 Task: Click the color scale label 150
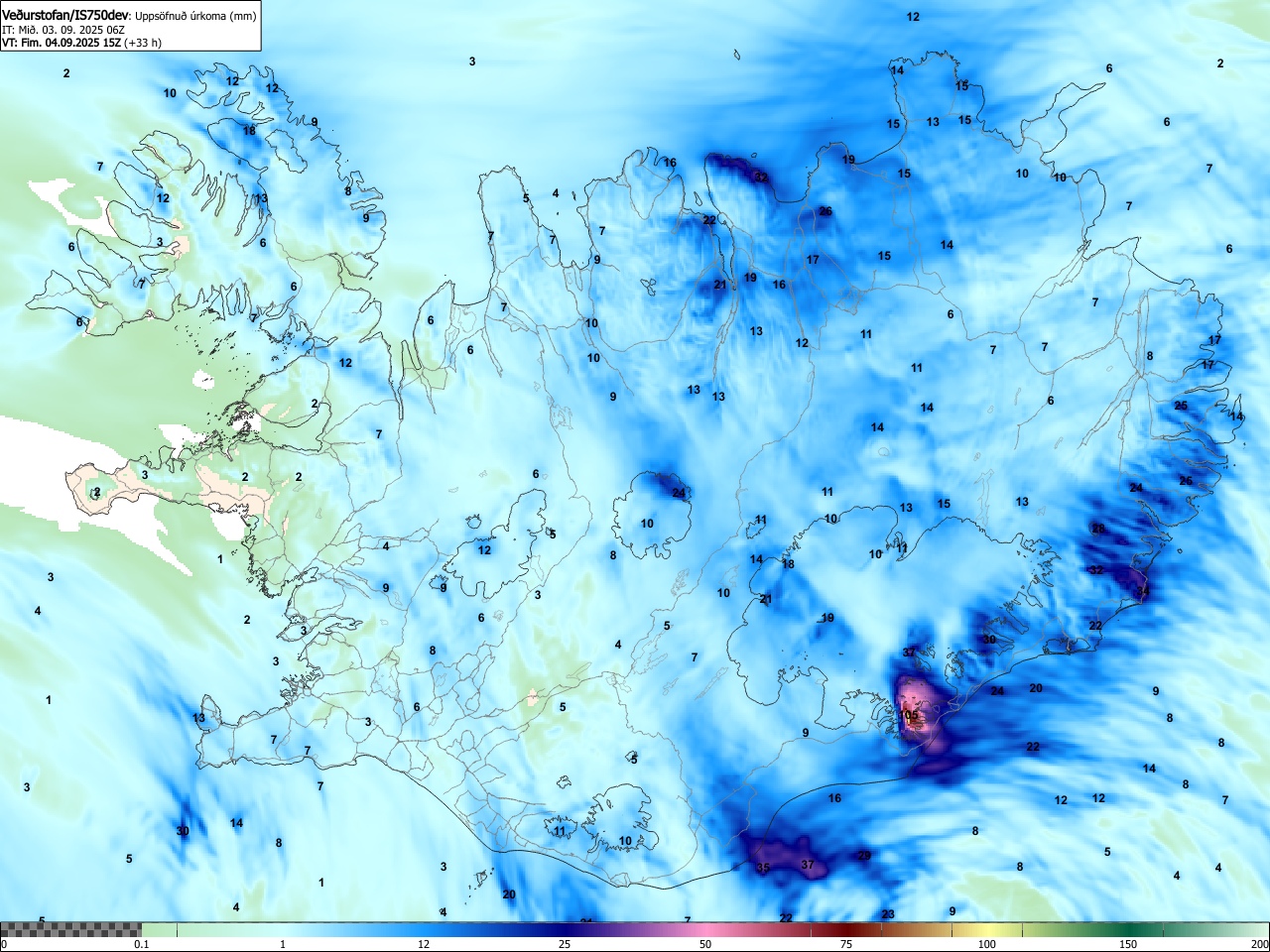[x=1128, y=944]
